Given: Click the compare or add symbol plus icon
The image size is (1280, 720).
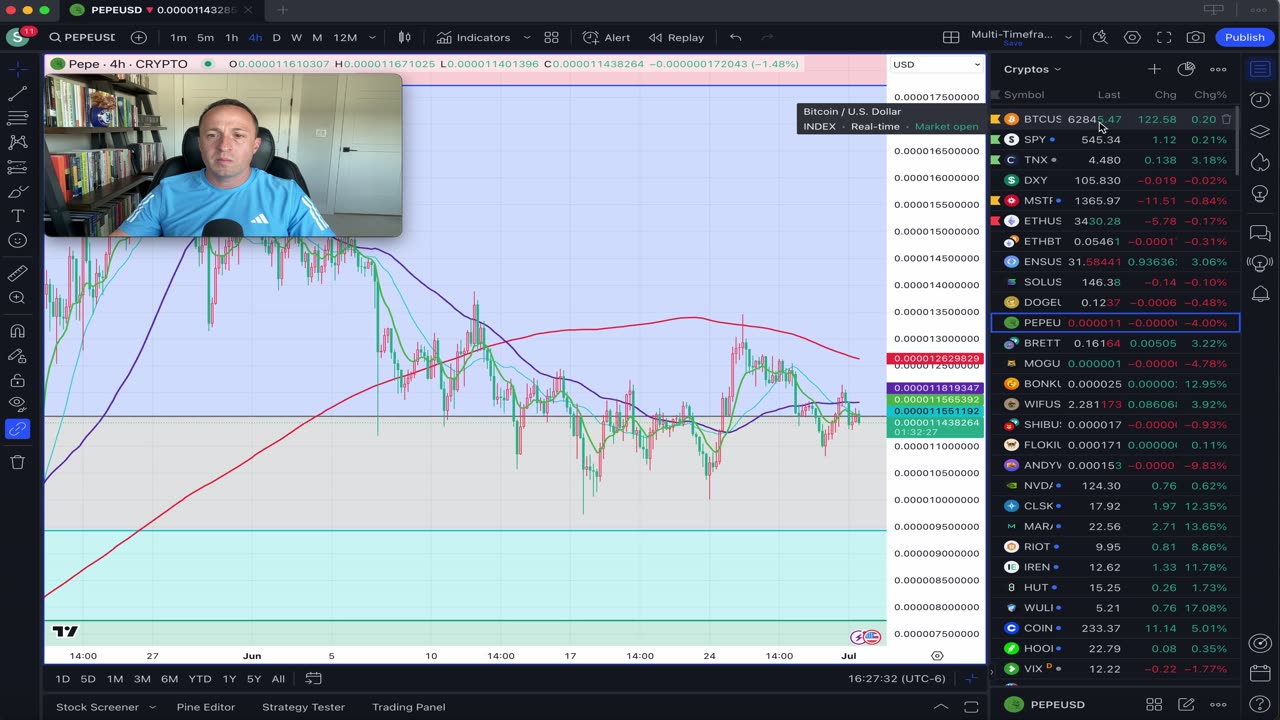Looking at the screenshot, I should pos(138,37).
